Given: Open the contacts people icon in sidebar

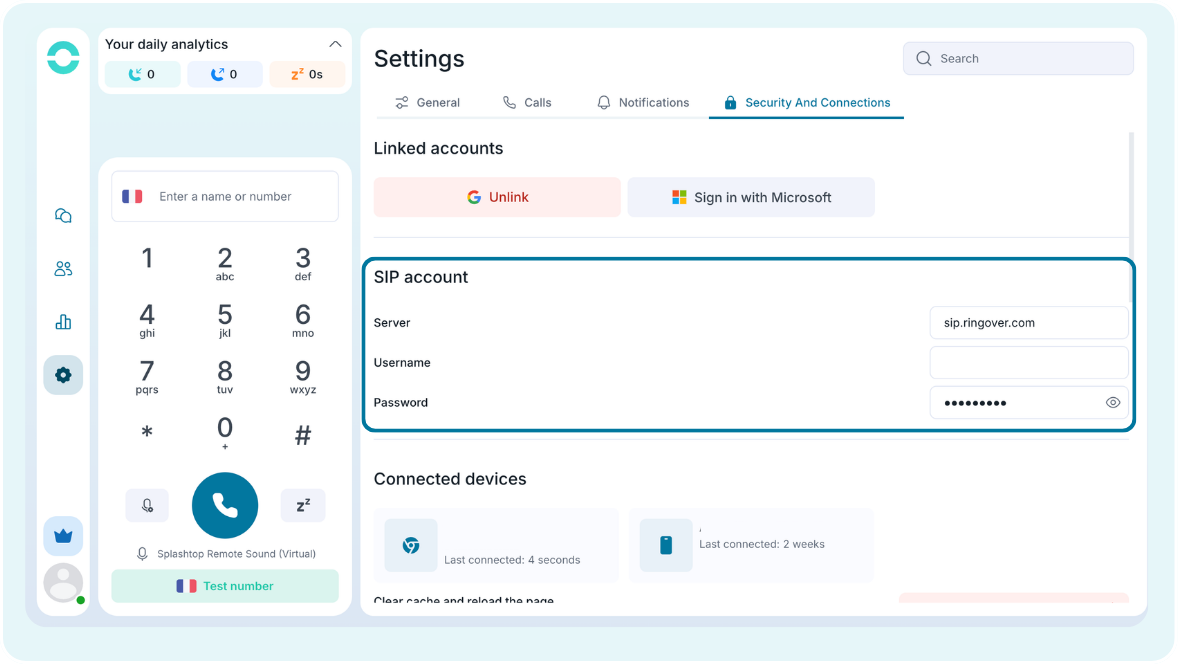Looking at the screenshot, I should [63, 268].
